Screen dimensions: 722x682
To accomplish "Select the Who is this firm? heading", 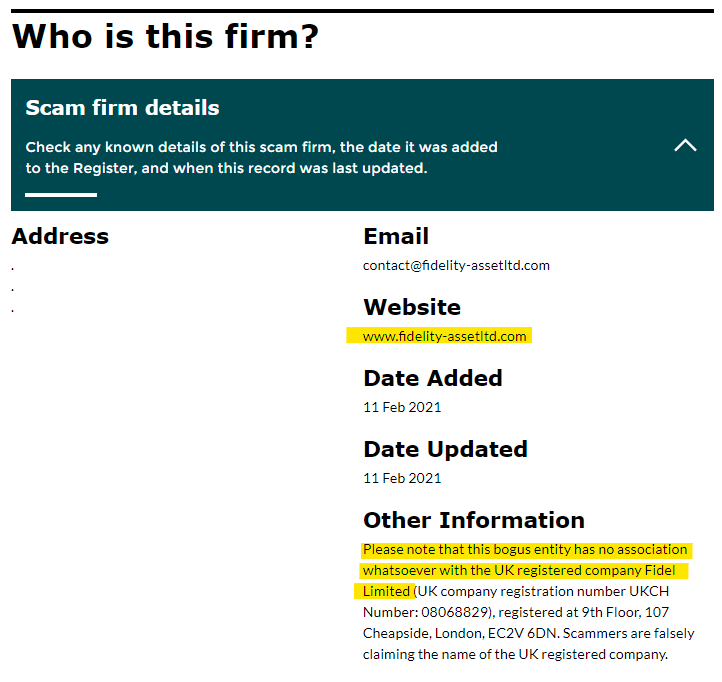I will coord(165,36).
